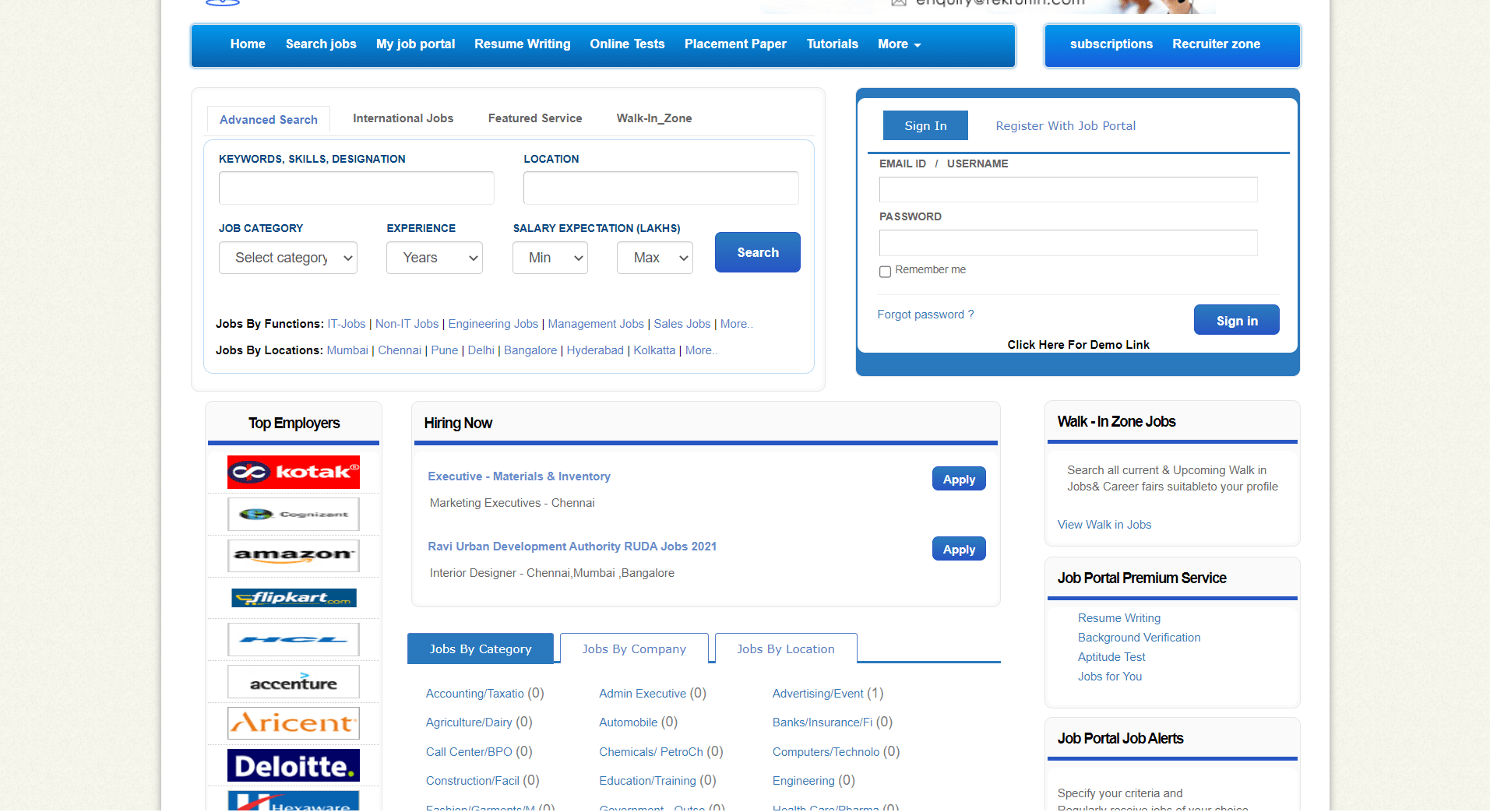Enable the Remember me option
Image resolution: width=1490 pixels, height=812 pixels.
point(885,271)
